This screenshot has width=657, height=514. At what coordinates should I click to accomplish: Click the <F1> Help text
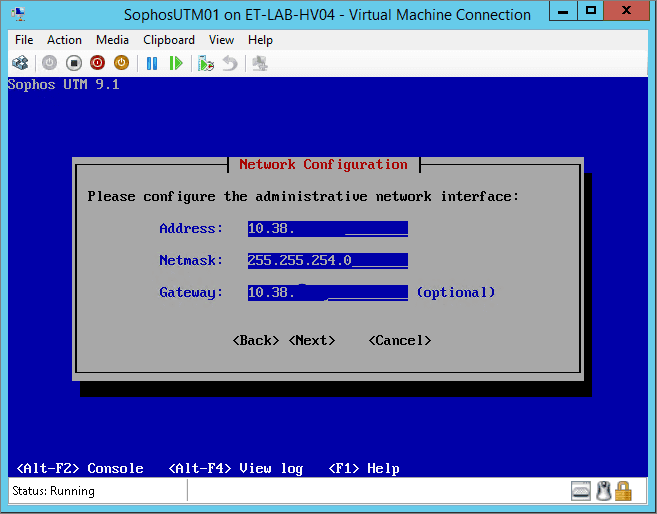click(364, 468)
